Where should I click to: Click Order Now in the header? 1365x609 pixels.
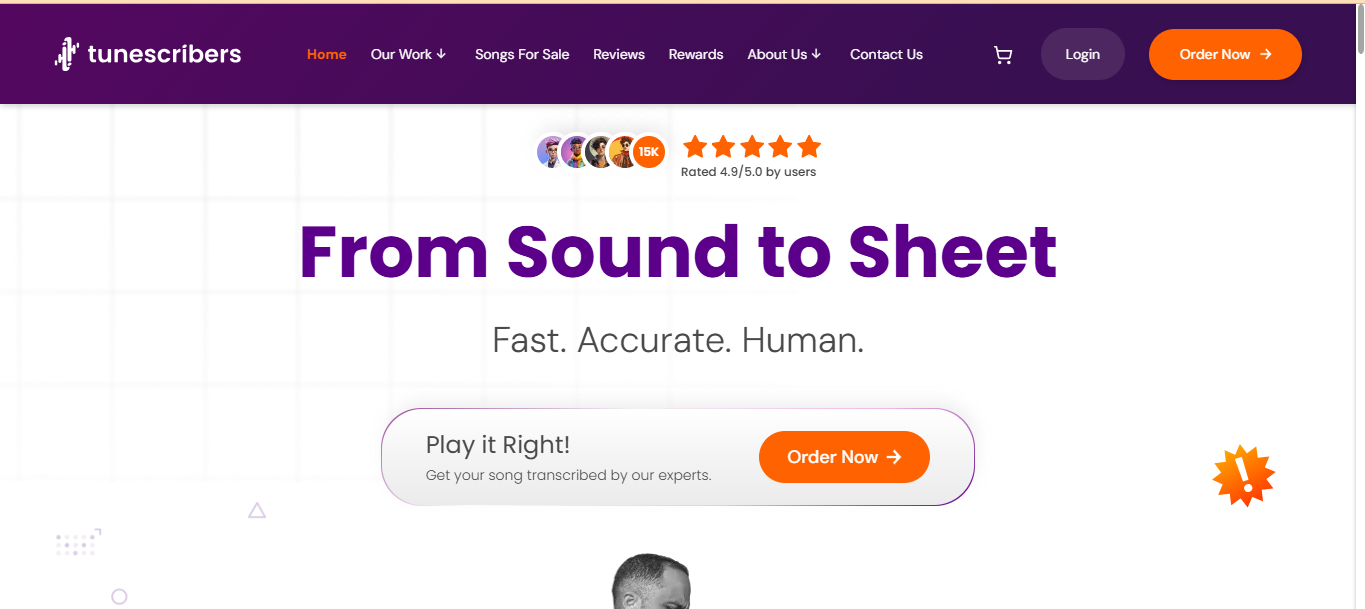[x=1225, y=54]
